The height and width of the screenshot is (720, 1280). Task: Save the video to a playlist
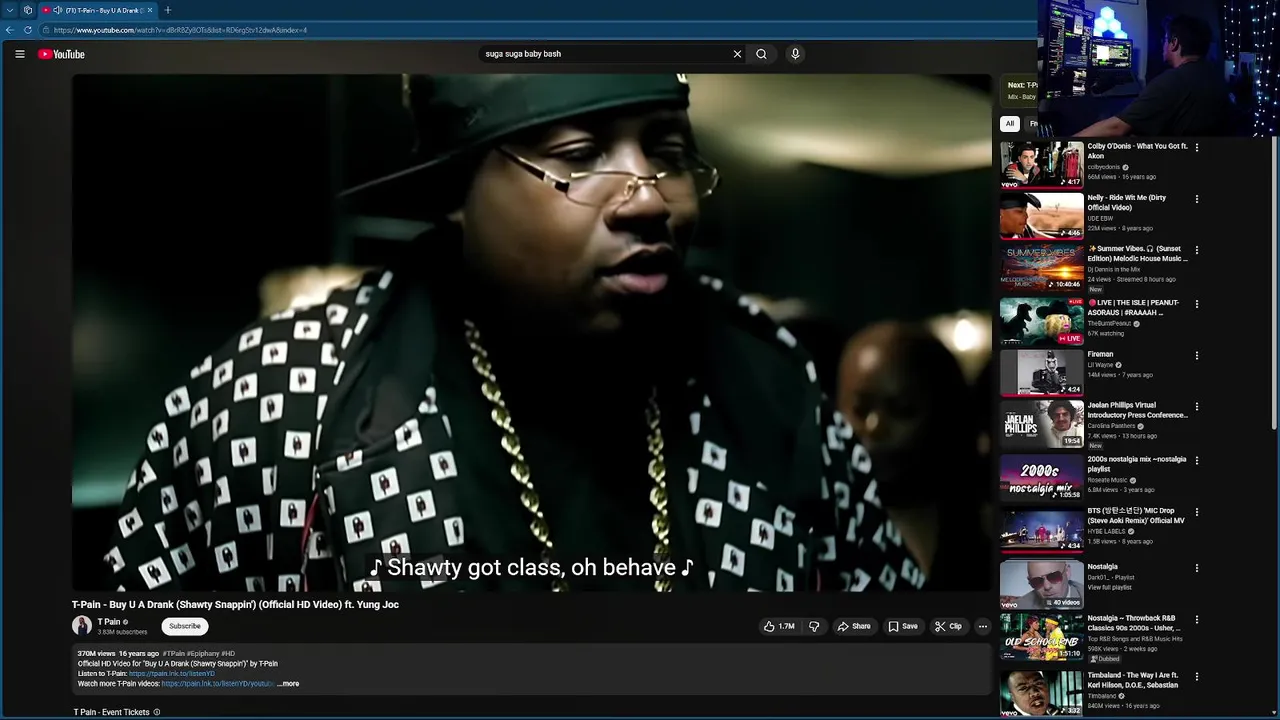(903, 626)
